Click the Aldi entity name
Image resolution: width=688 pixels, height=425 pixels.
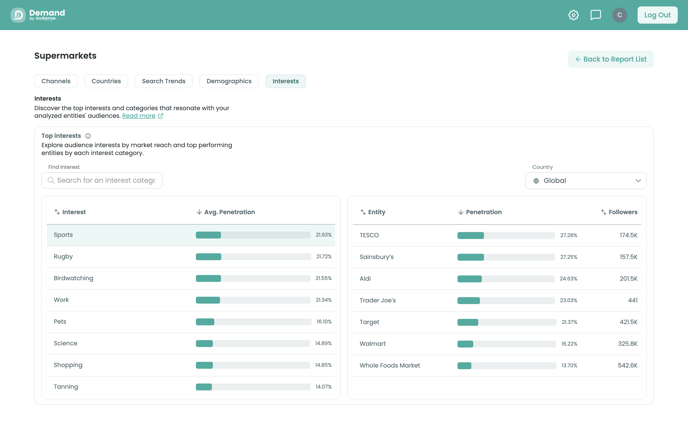(365, 279)
